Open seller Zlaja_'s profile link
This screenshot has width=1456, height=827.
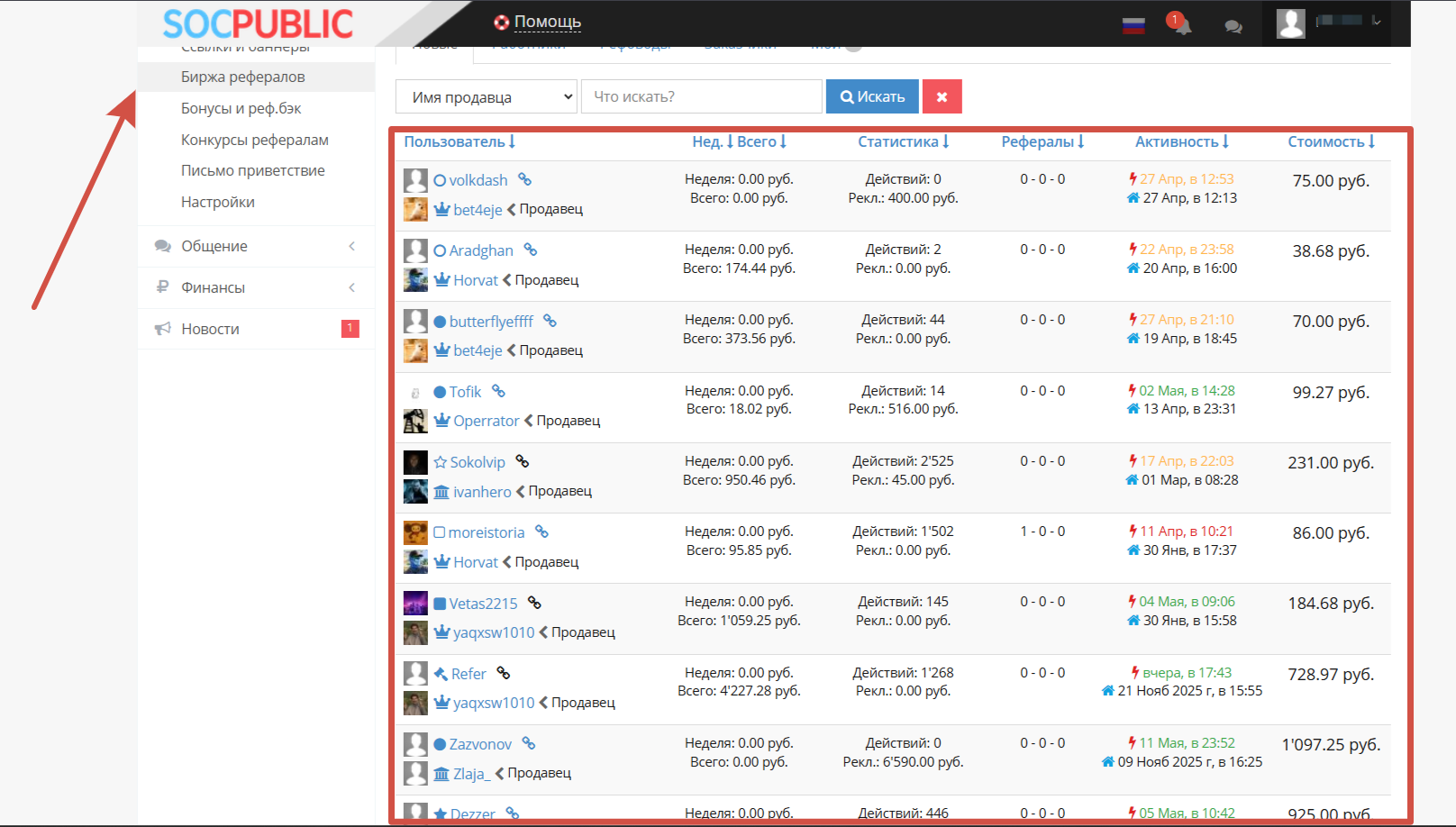(472, 773)
